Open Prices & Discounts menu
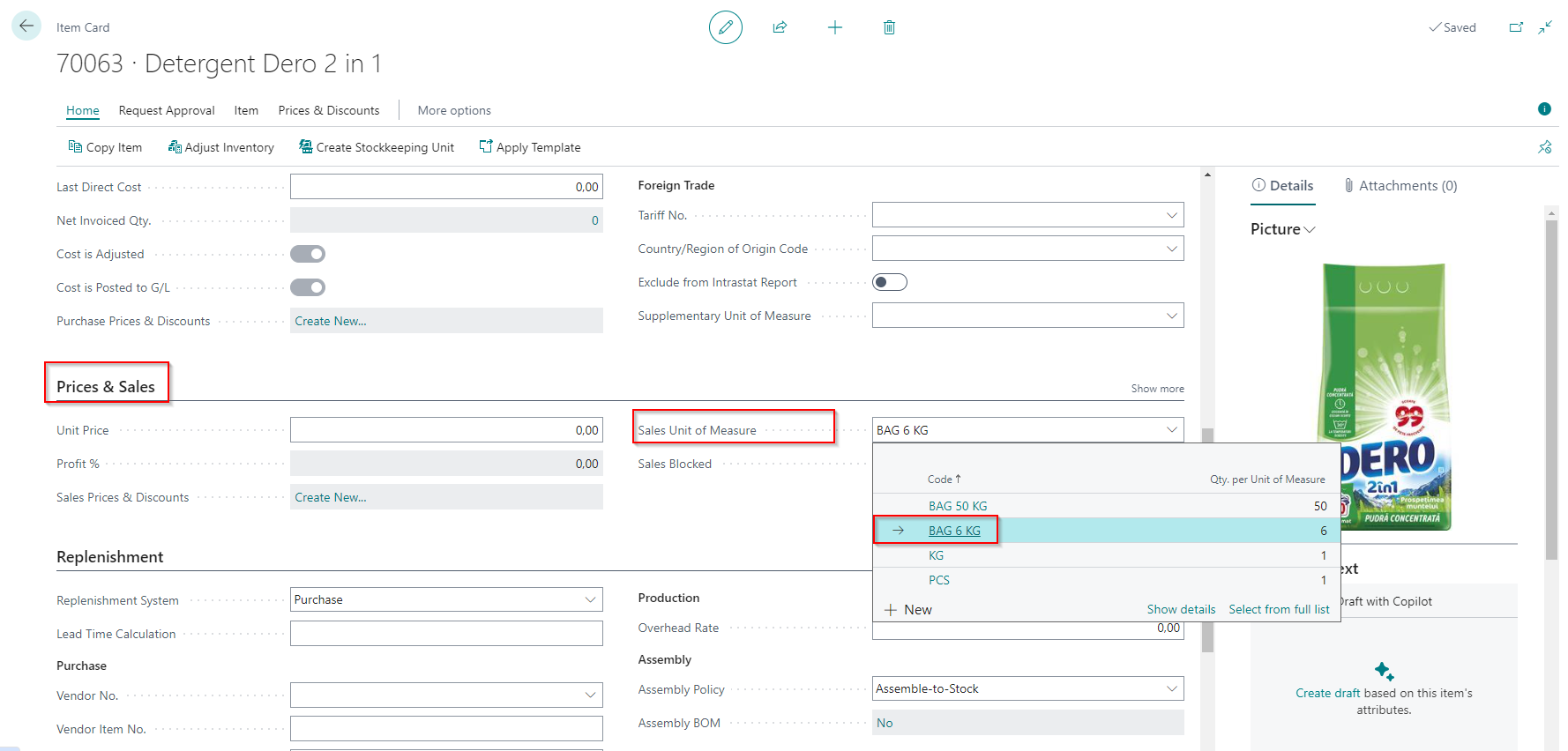The image size is (1568, 751). pyautogui.click(x=329, y=110)
